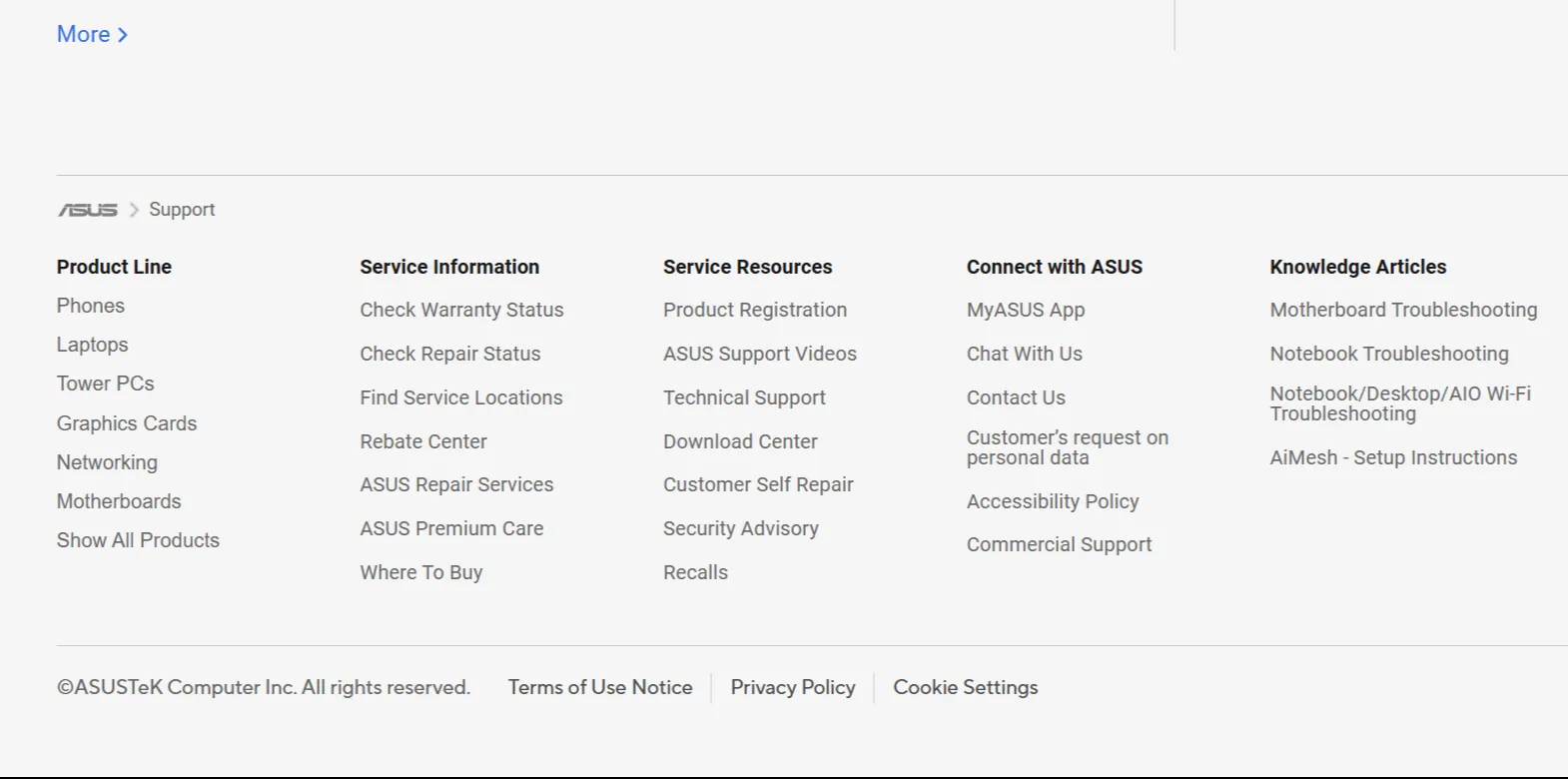Image resolution: width=1568 pixels, height=779 pixels.
Task: Open ASUS Support Videos
Action: 760,354
